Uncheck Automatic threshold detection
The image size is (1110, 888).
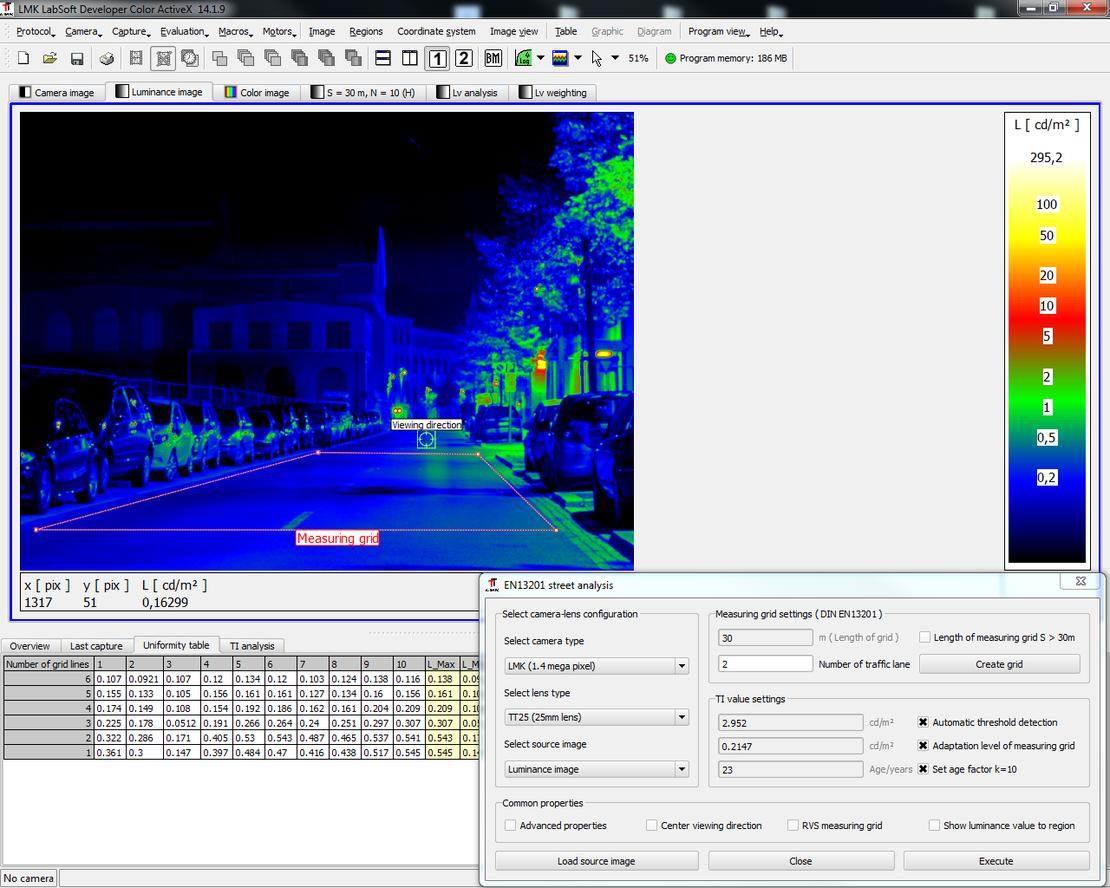[923, 722]
